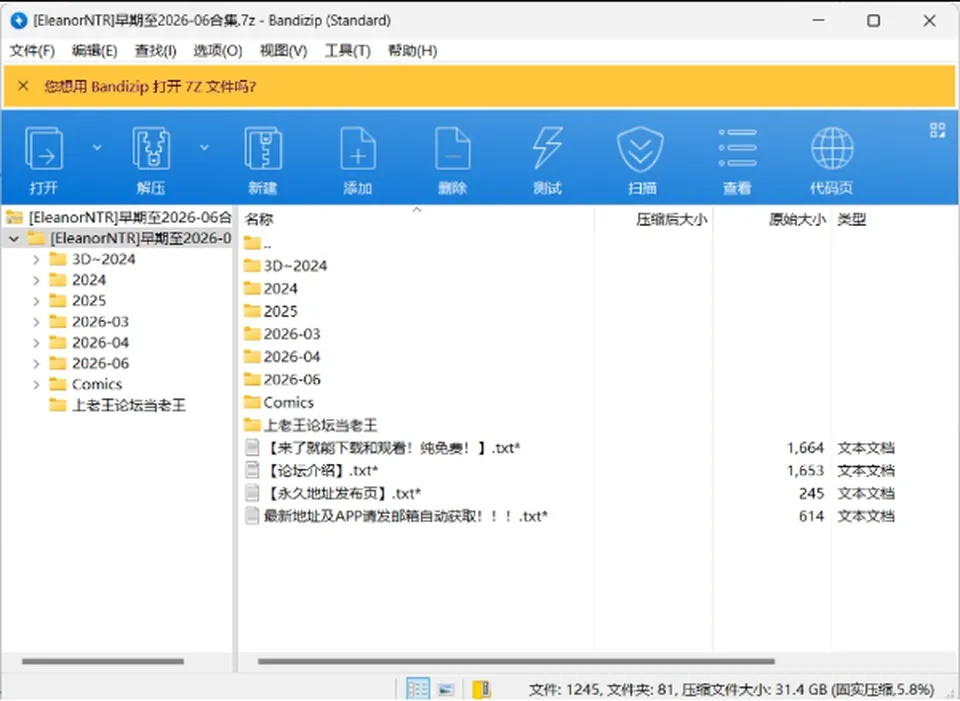Expand the 2026-03 tree node
This screenshot has width=960, height=701.
36,321
